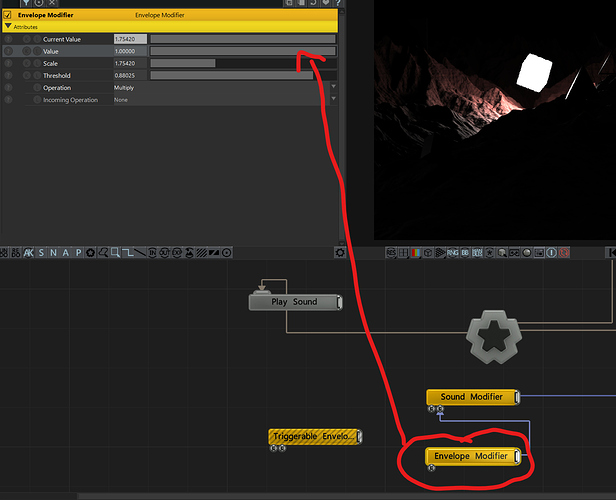Select the Play Sound node

(x=295, y=302)
